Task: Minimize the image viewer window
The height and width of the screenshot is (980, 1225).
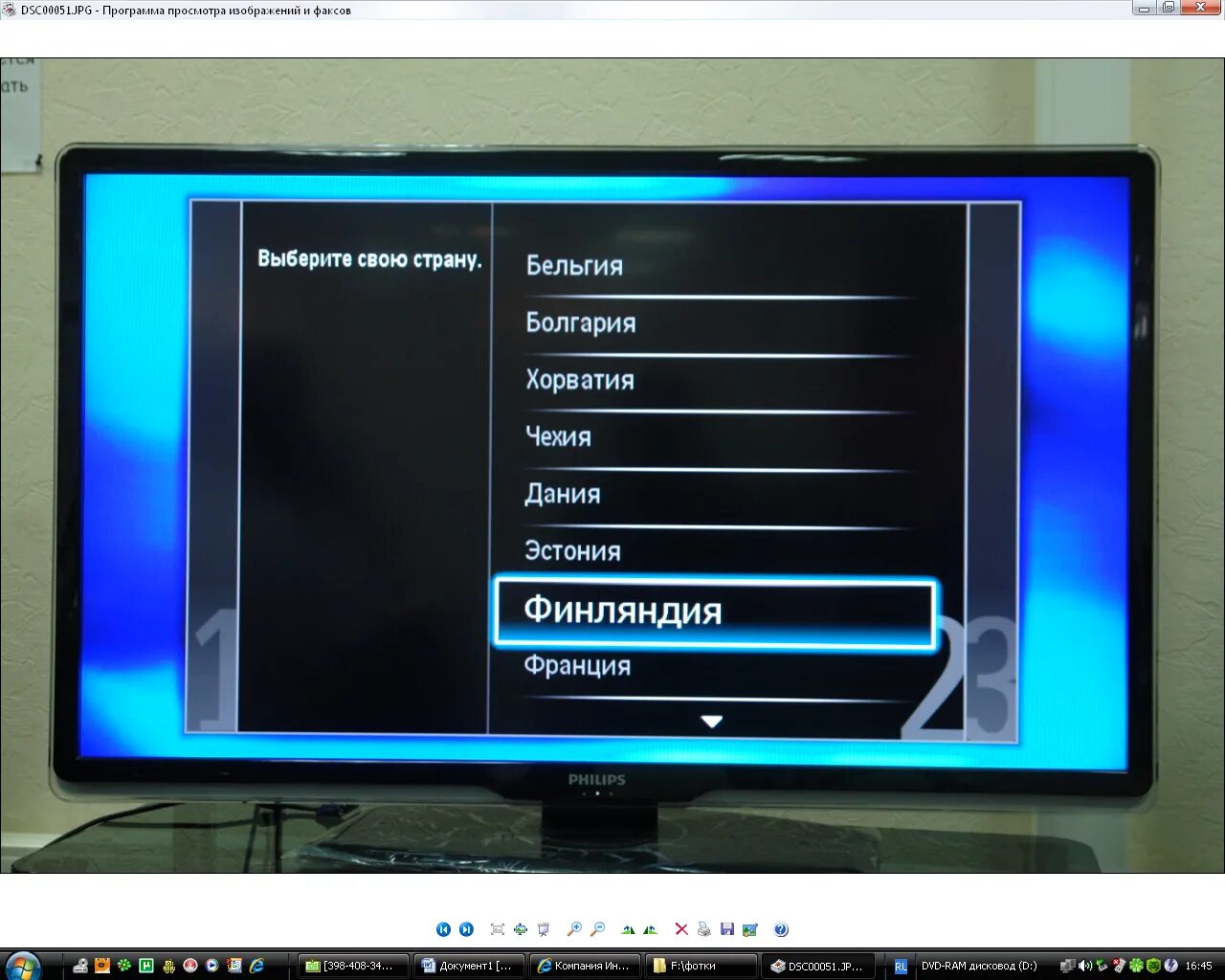Action: pos(1145,8)
